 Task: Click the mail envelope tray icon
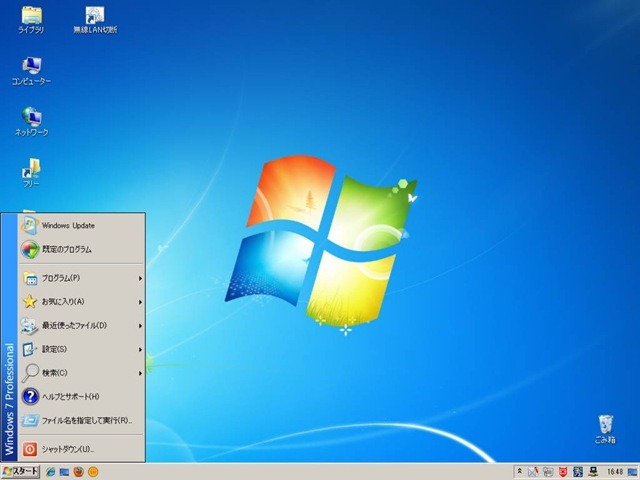pos(533,472)
